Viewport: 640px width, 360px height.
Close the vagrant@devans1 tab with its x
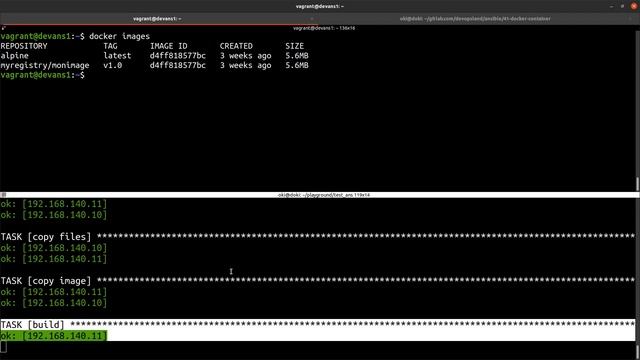click(311, 19)
